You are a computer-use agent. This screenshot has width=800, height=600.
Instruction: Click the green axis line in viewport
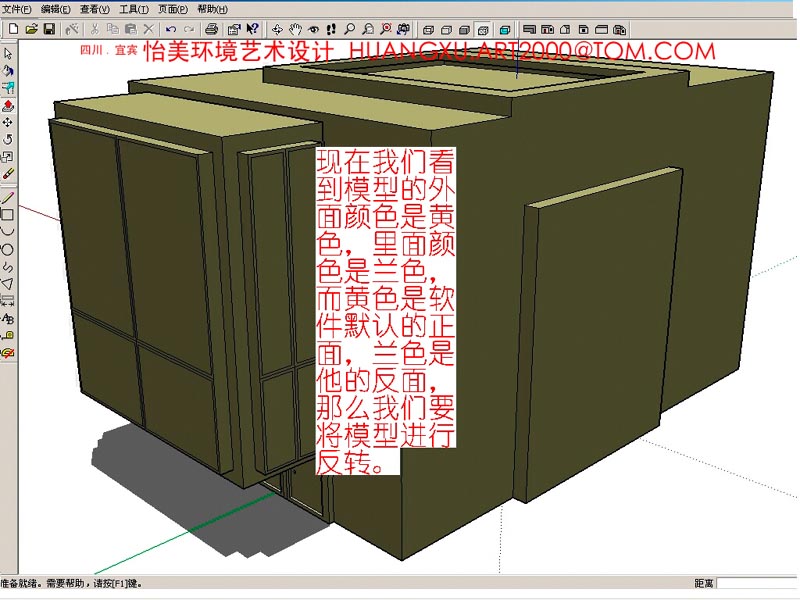[x=189, y=531]
